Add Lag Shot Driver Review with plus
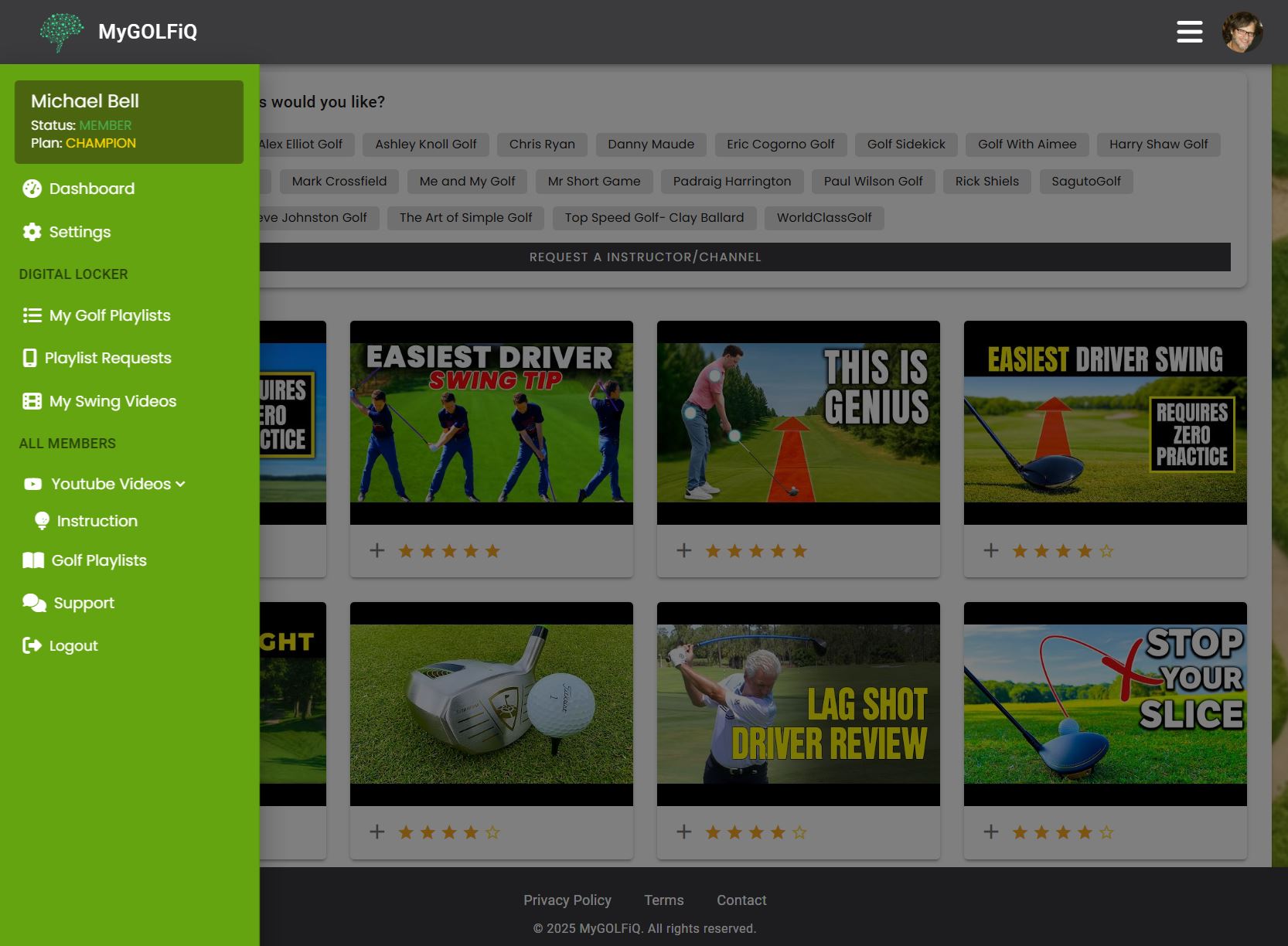Image resolution: width=1288 pixels, height=946 pixels. (x=684, y=832)
